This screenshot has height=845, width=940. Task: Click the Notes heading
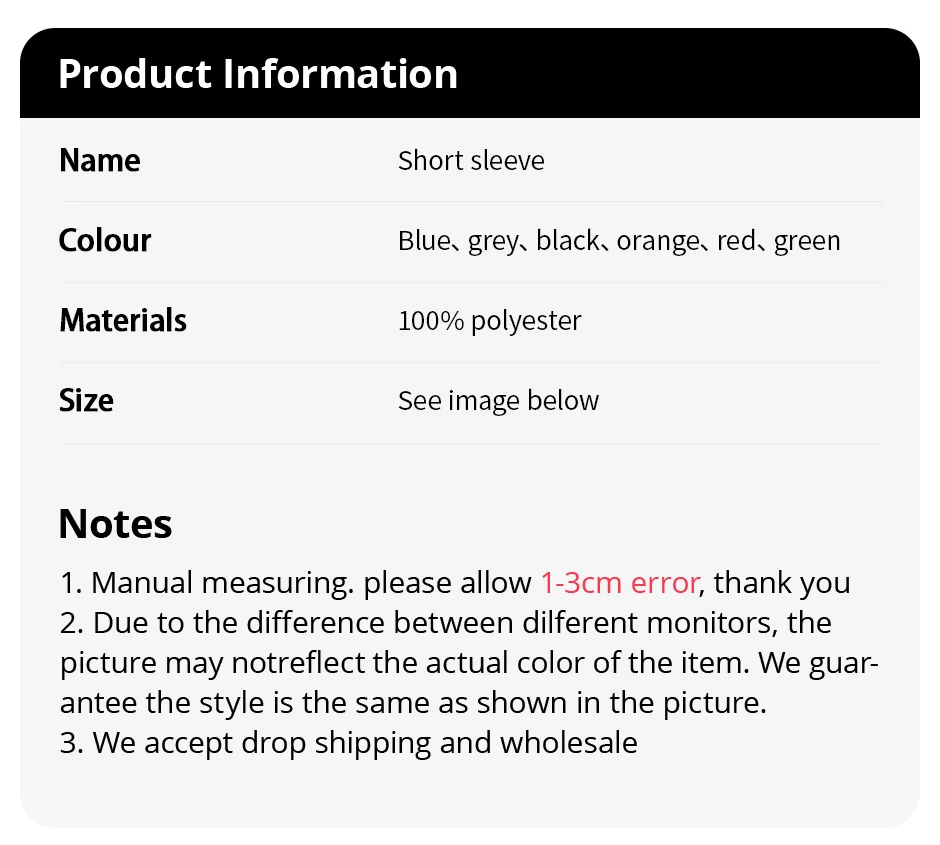point(116,524)
